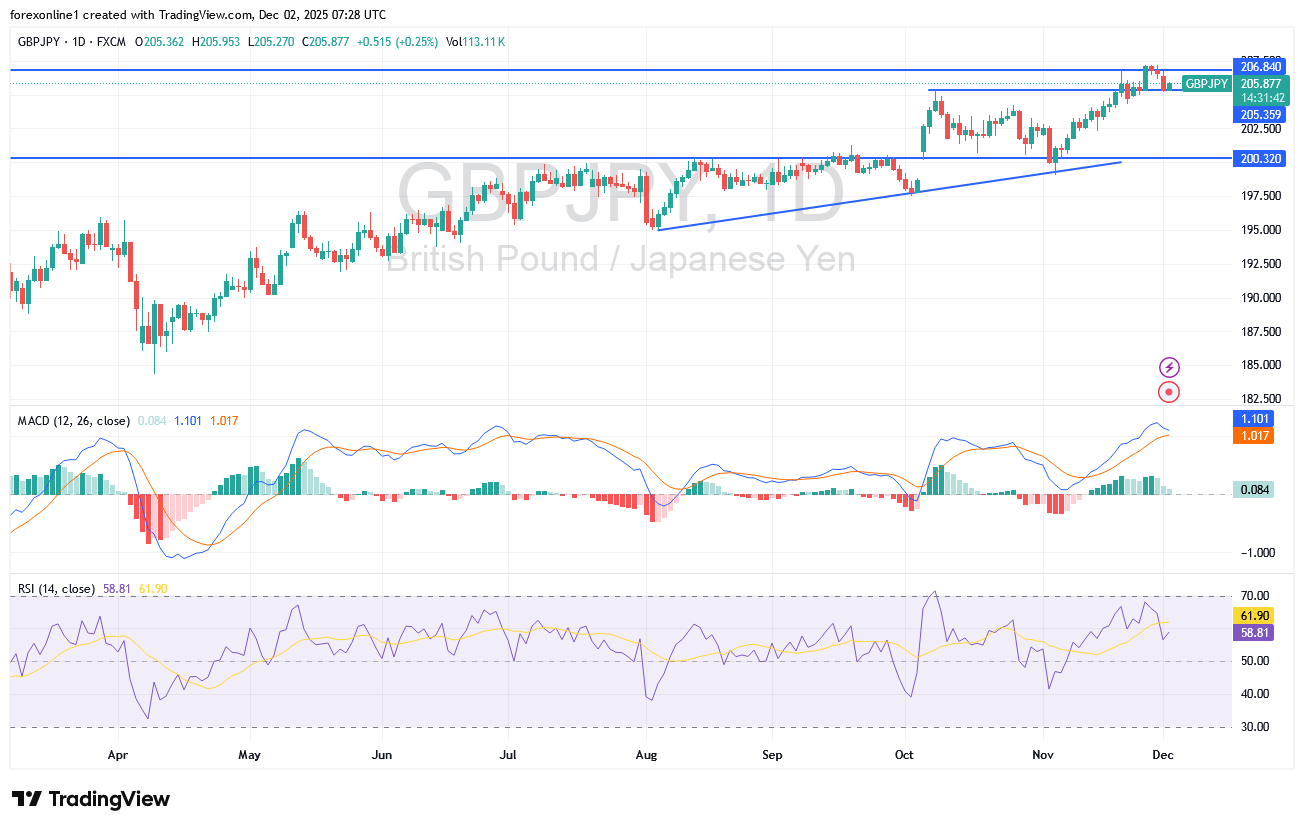The image size is (1304, 829).
Task: Click the yellow 61.90 RSI average label
Action: [1254, 616]
